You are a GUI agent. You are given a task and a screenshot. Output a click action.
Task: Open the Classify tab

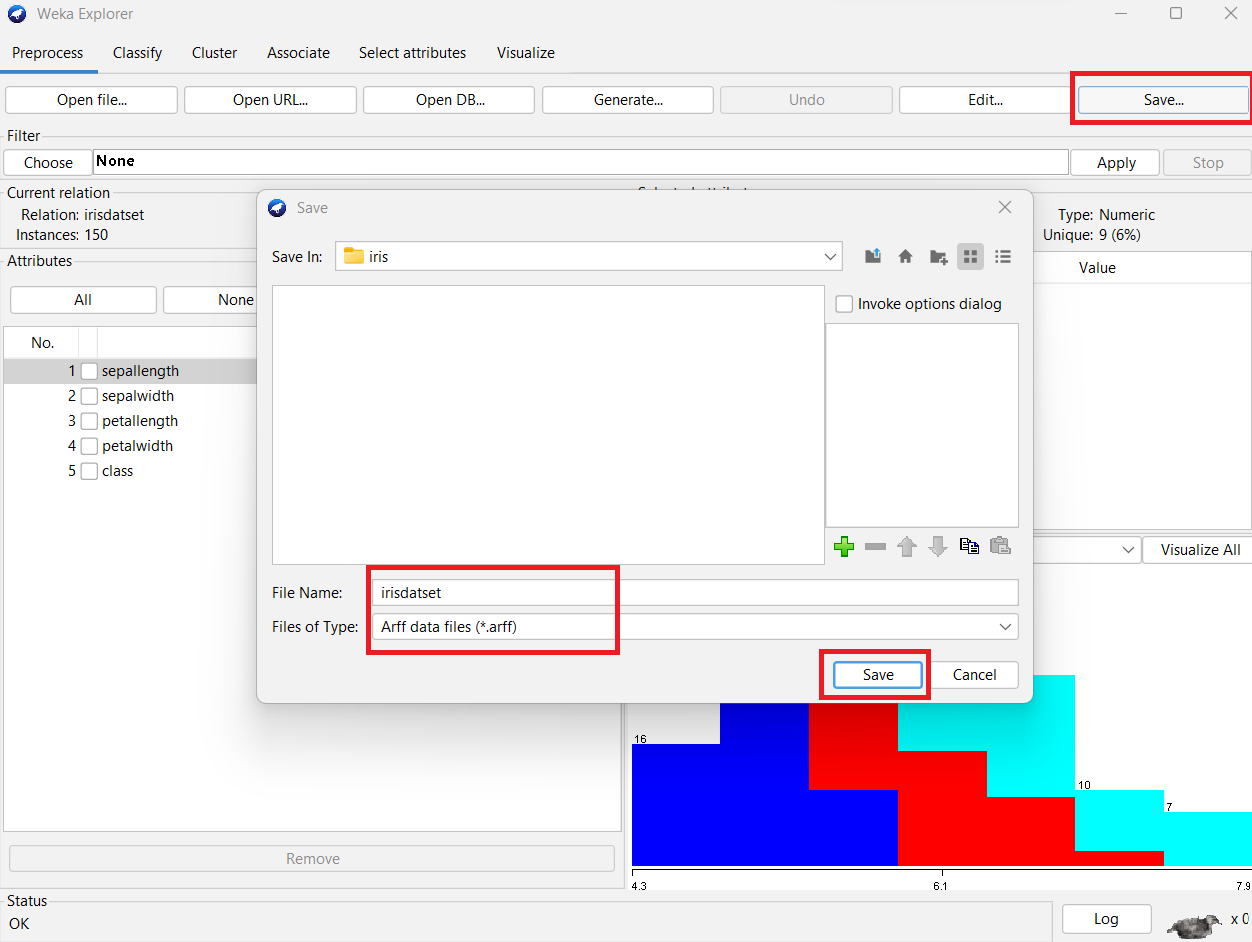[138, 53]
